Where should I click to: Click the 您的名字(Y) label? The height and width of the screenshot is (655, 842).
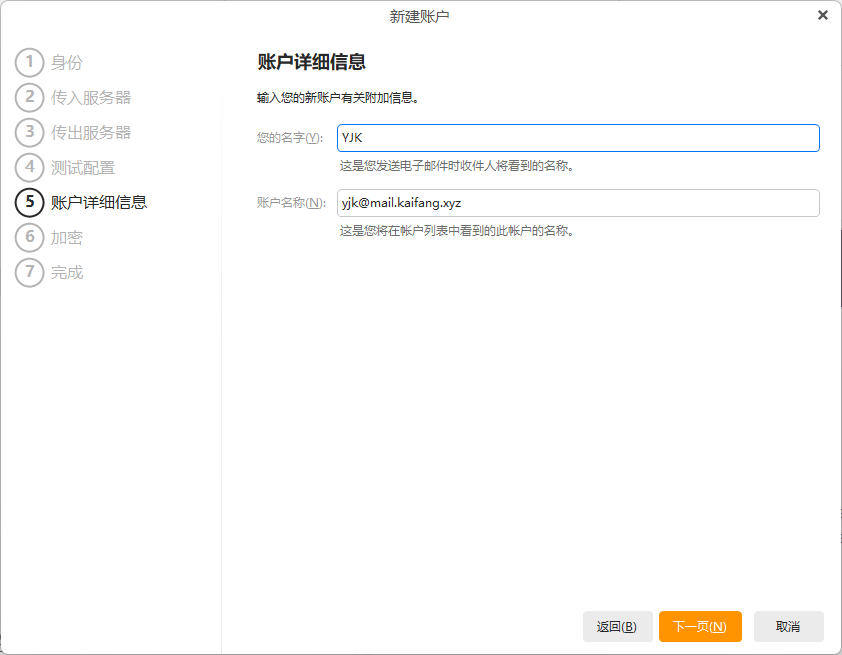tap(290, 138)
